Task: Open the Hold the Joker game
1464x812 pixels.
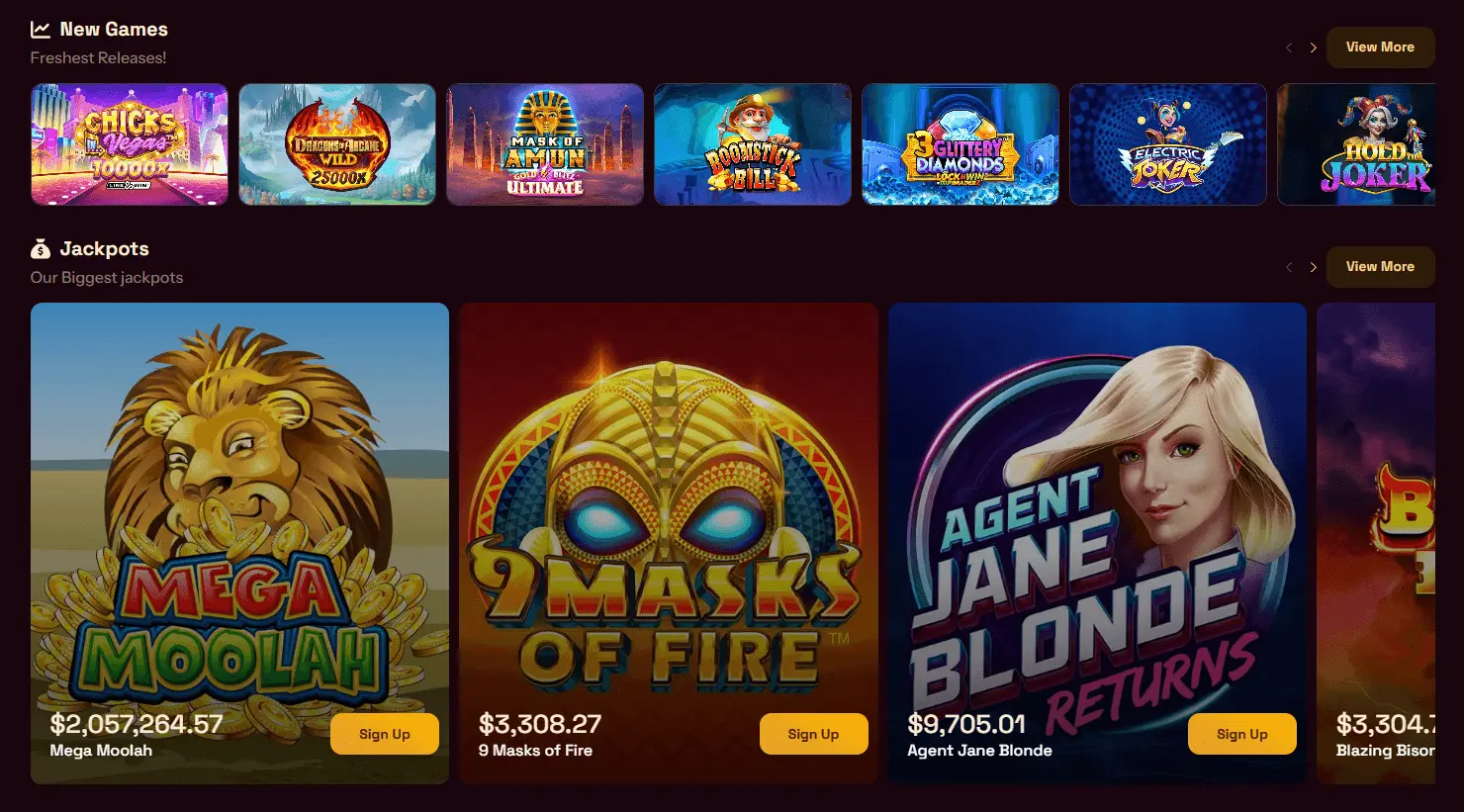Action: (1356, 144)
